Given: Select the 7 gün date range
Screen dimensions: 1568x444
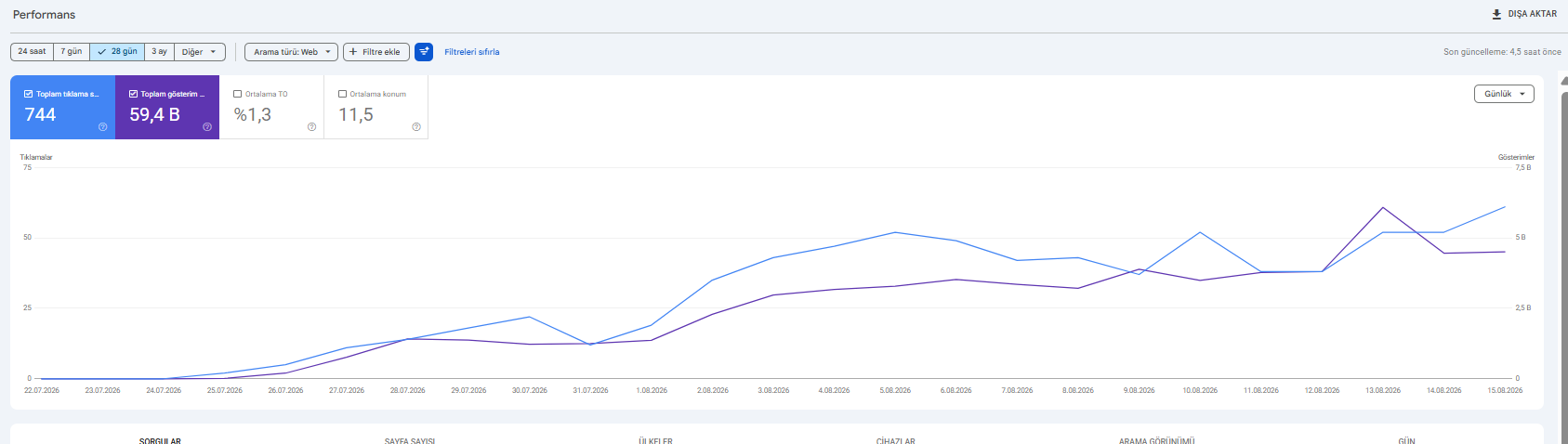Looking at the screenshot, I should [72, 51].
